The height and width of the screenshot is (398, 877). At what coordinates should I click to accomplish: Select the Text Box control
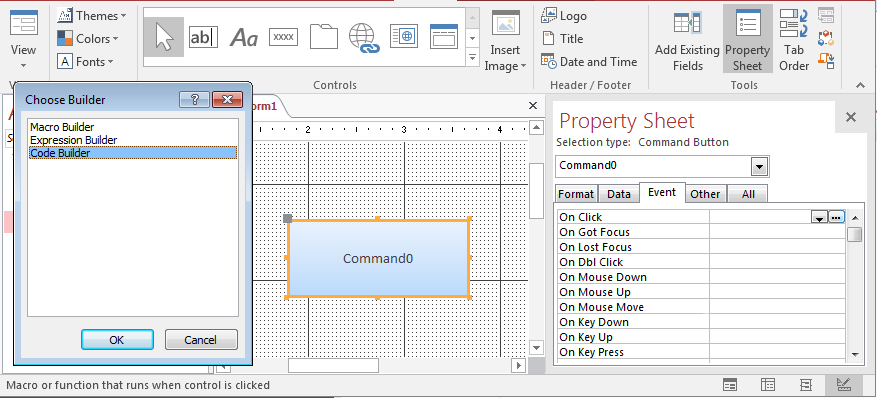pyautogui.click(x=203, y=37)
